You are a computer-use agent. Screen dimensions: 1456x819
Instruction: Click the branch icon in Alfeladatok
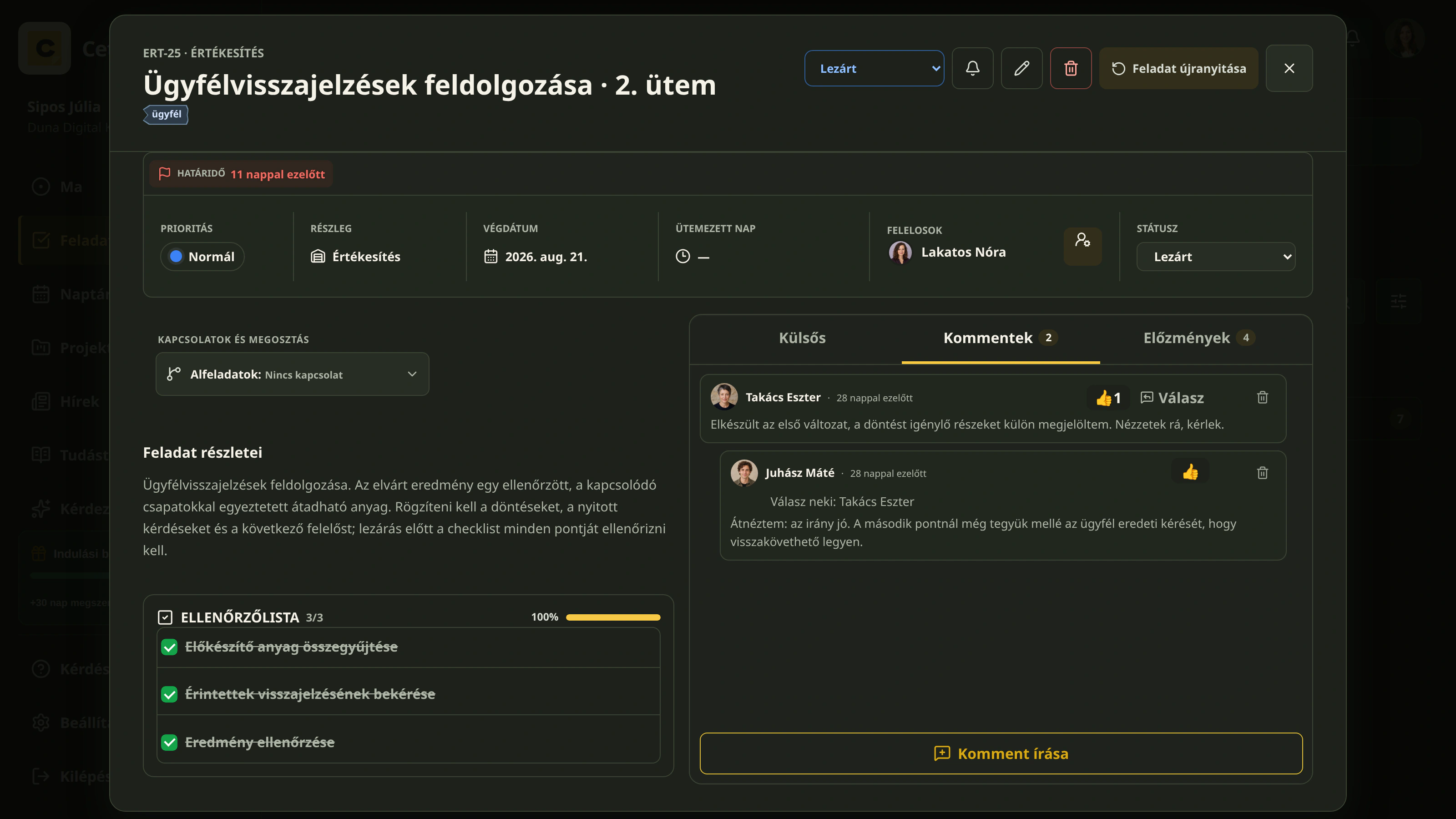173,374
